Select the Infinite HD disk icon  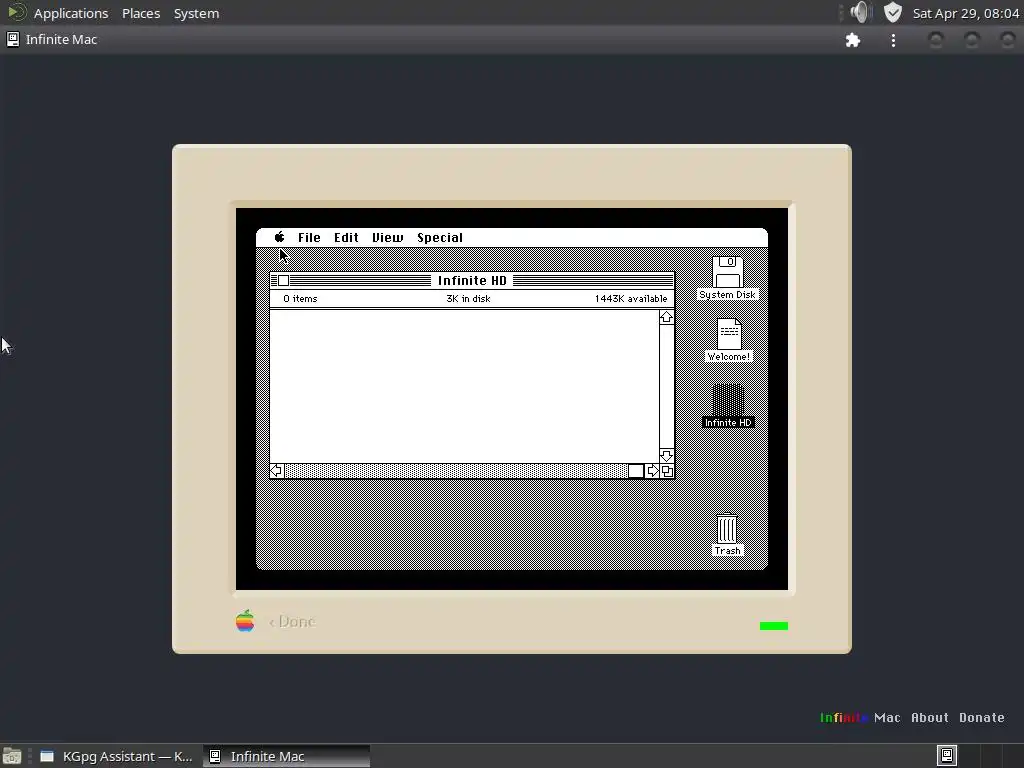[x=728, y=400]
